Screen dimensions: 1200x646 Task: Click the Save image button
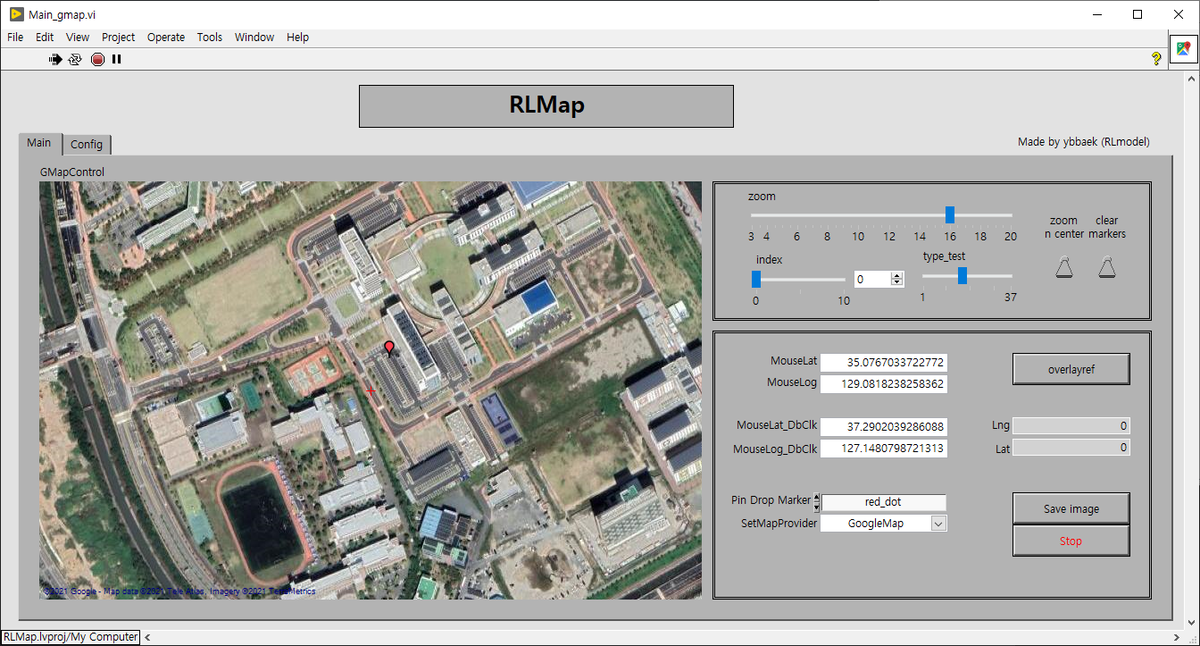pyautogui.click(x=1071, y=508)
